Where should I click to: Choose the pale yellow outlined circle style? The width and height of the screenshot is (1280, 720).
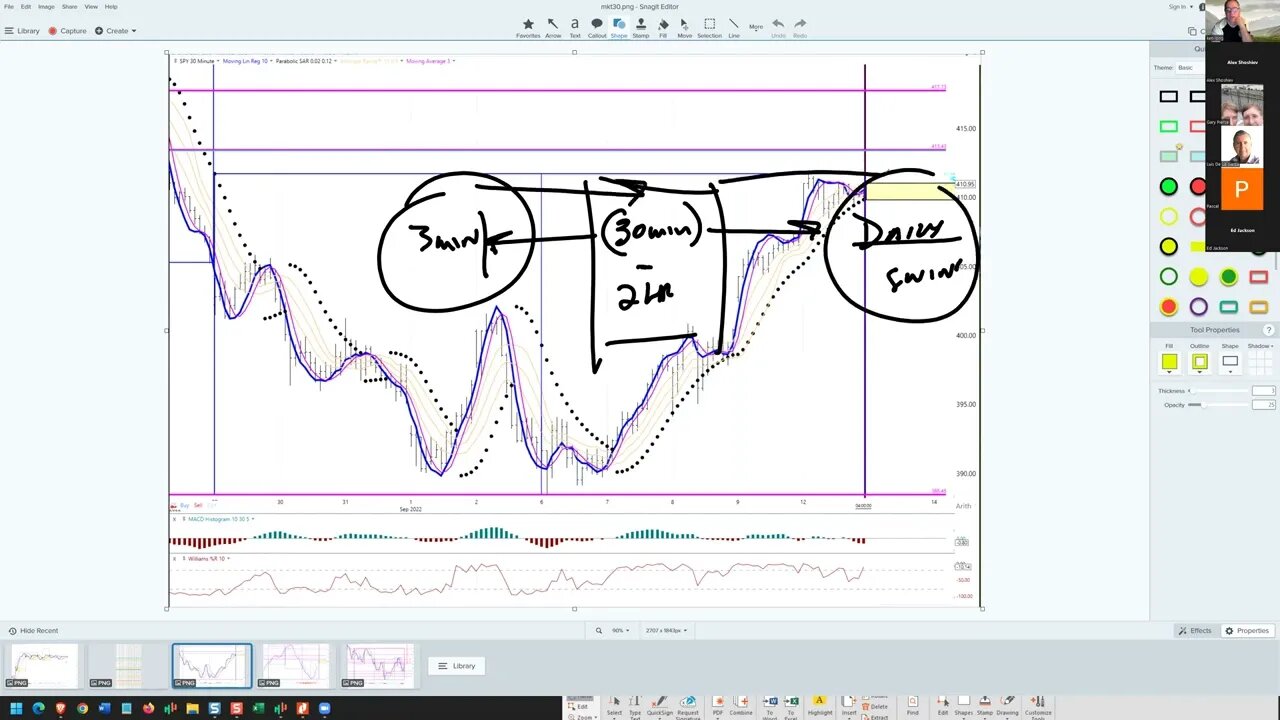[1168, 217]
